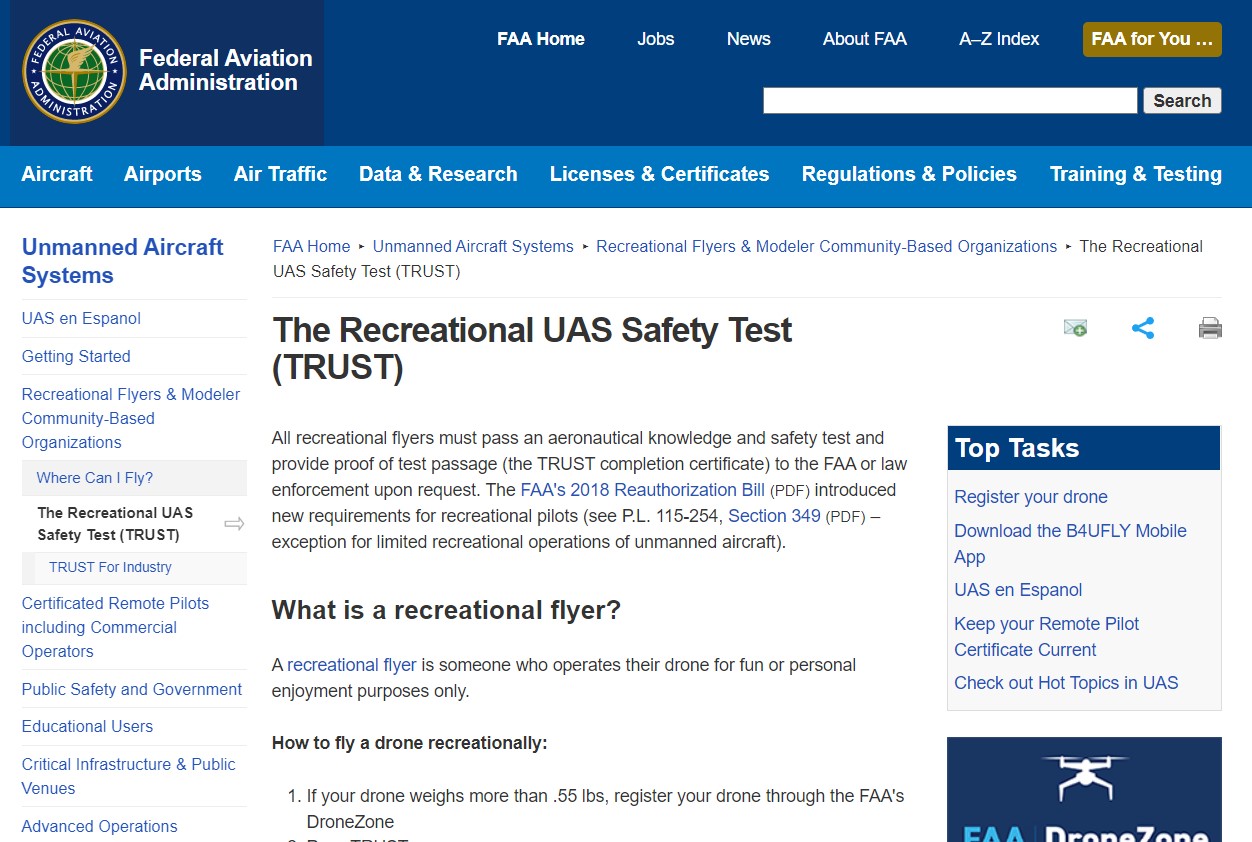The image size is (1252, 842).
Task: Open the Regulations & Policies tab
Action: click(909, 174)
